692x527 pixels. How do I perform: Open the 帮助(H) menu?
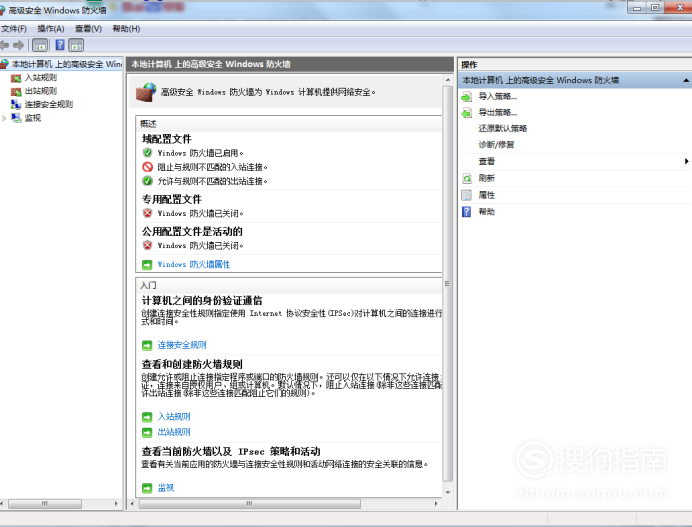click(126, 29)
